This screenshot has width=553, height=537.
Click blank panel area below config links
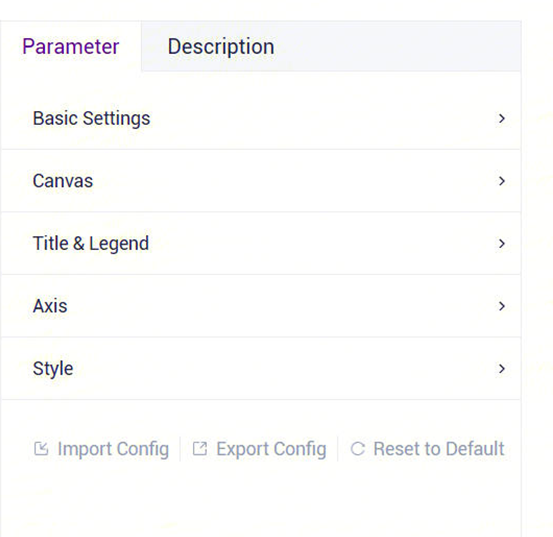tap(261, 501)
